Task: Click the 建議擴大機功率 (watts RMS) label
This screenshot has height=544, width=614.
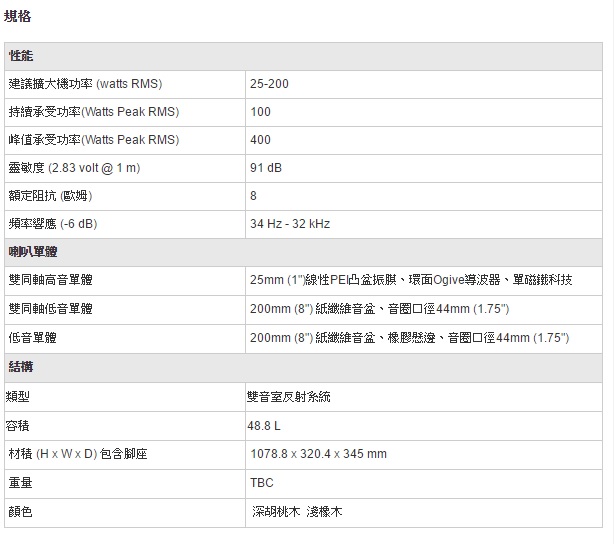Action: click(85, 83)
